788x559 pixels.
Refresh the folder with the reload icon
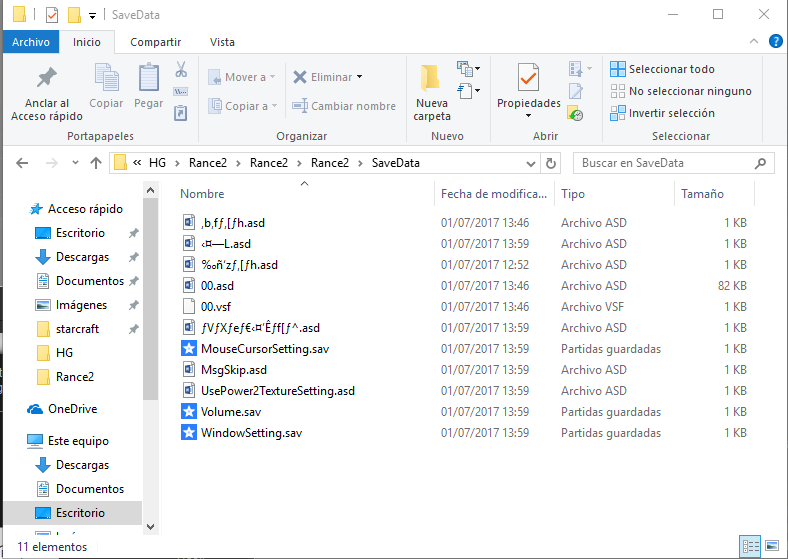point(551,163)
